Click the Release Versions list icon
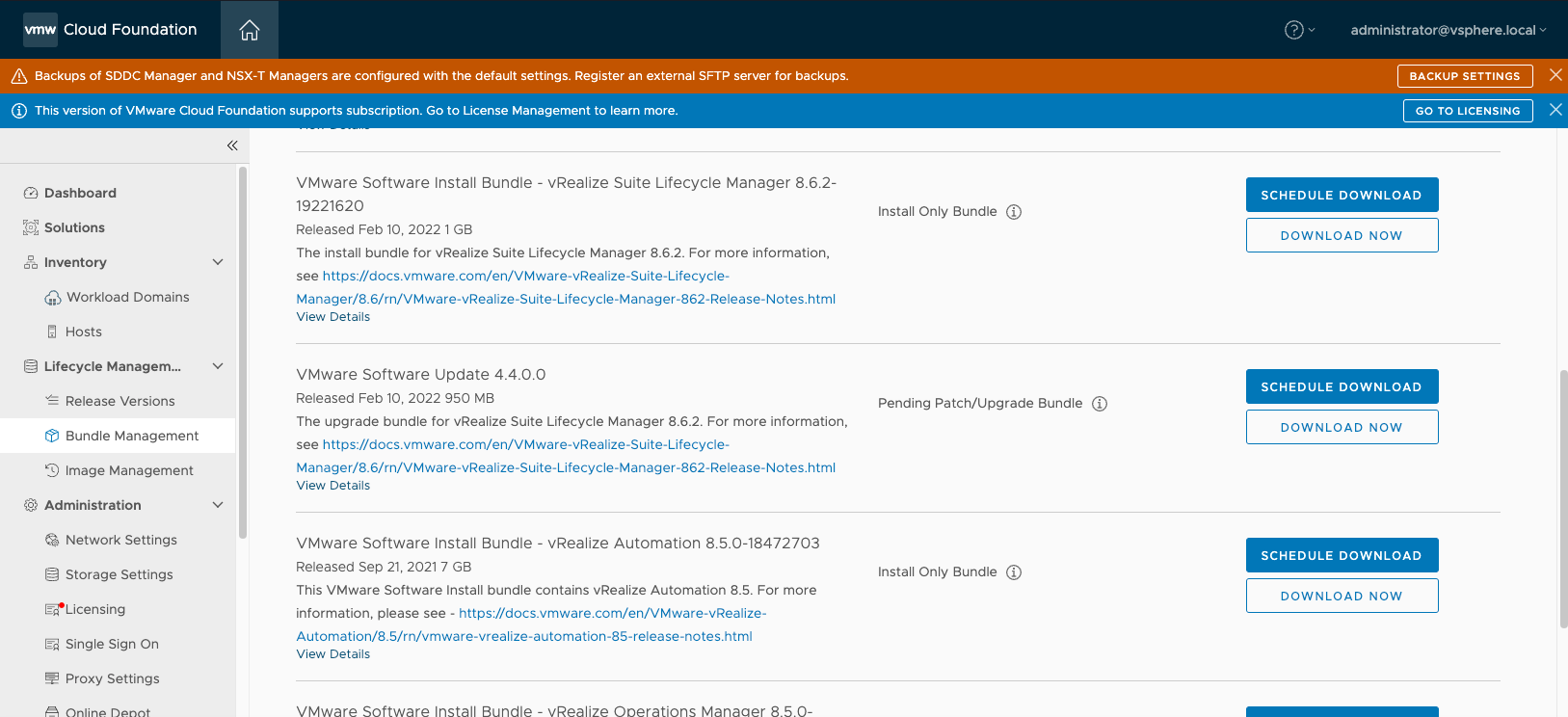 coord(52,401)
